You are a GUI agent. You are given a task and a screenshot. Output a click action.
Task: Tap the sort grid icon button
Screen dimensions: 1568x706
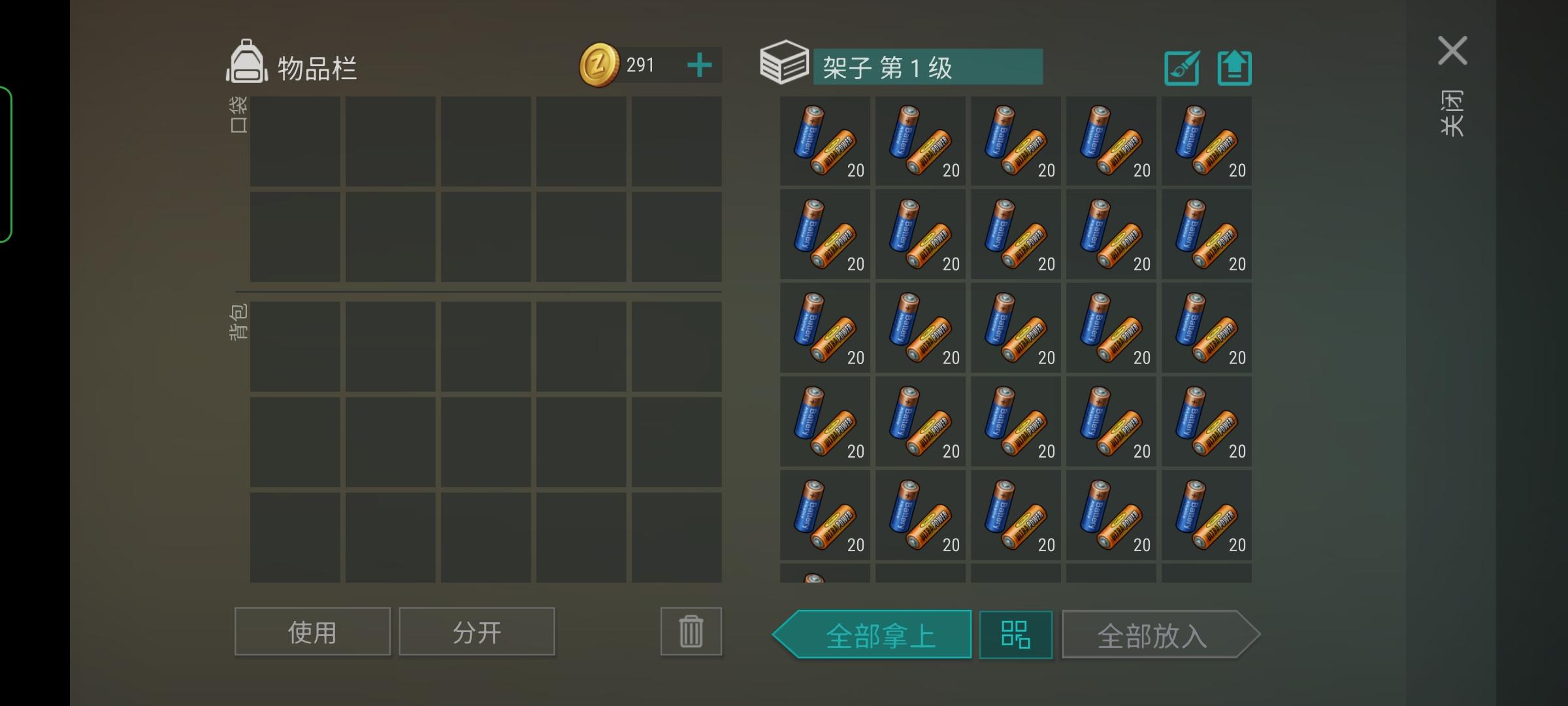click(x=1015, y=635)
